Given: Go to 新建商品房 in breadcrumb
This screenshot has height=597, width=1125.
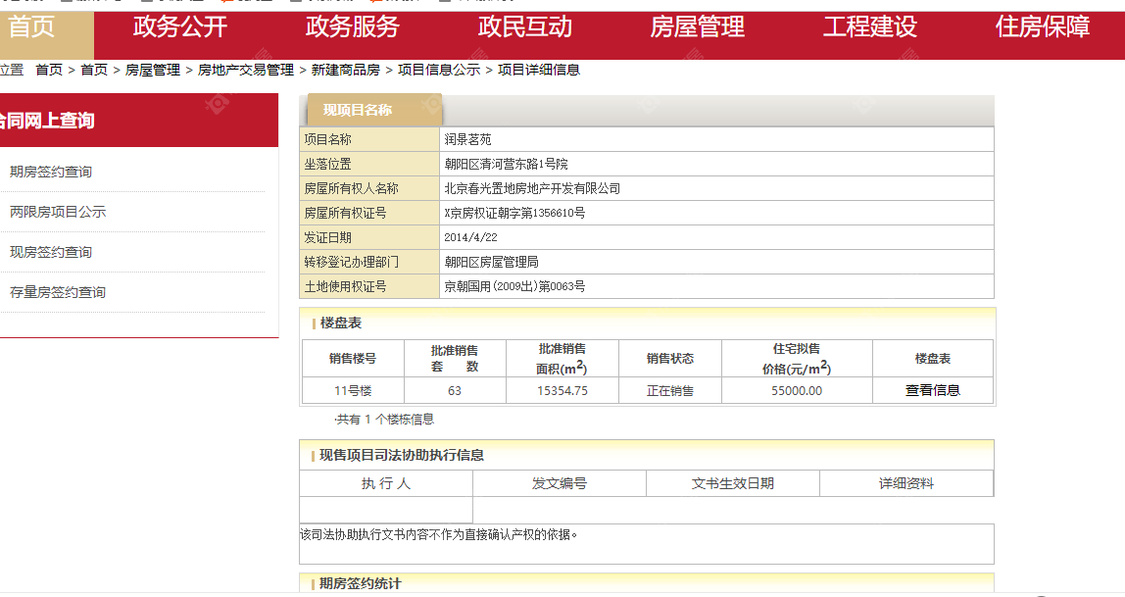Looking at the screenshot, I should [x=346, y=70].
